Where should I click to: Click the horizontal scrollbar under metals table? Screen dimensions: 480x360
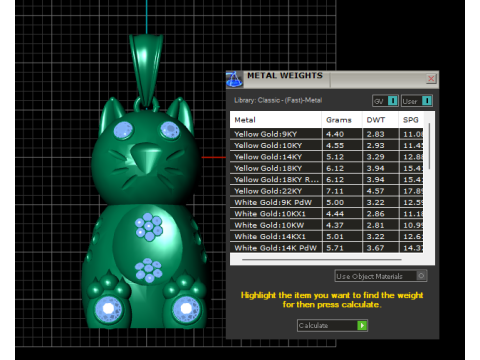322,259
